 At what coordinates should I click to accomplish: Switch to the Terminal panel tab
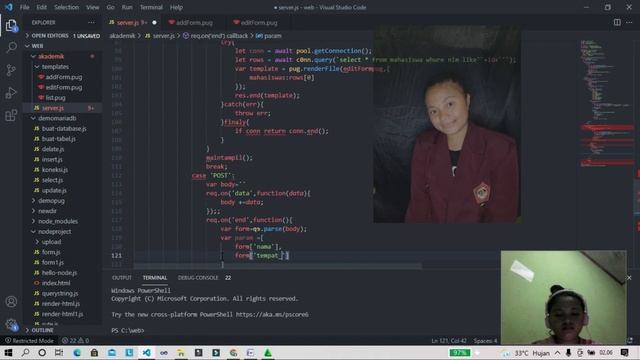tap(155, 278)
